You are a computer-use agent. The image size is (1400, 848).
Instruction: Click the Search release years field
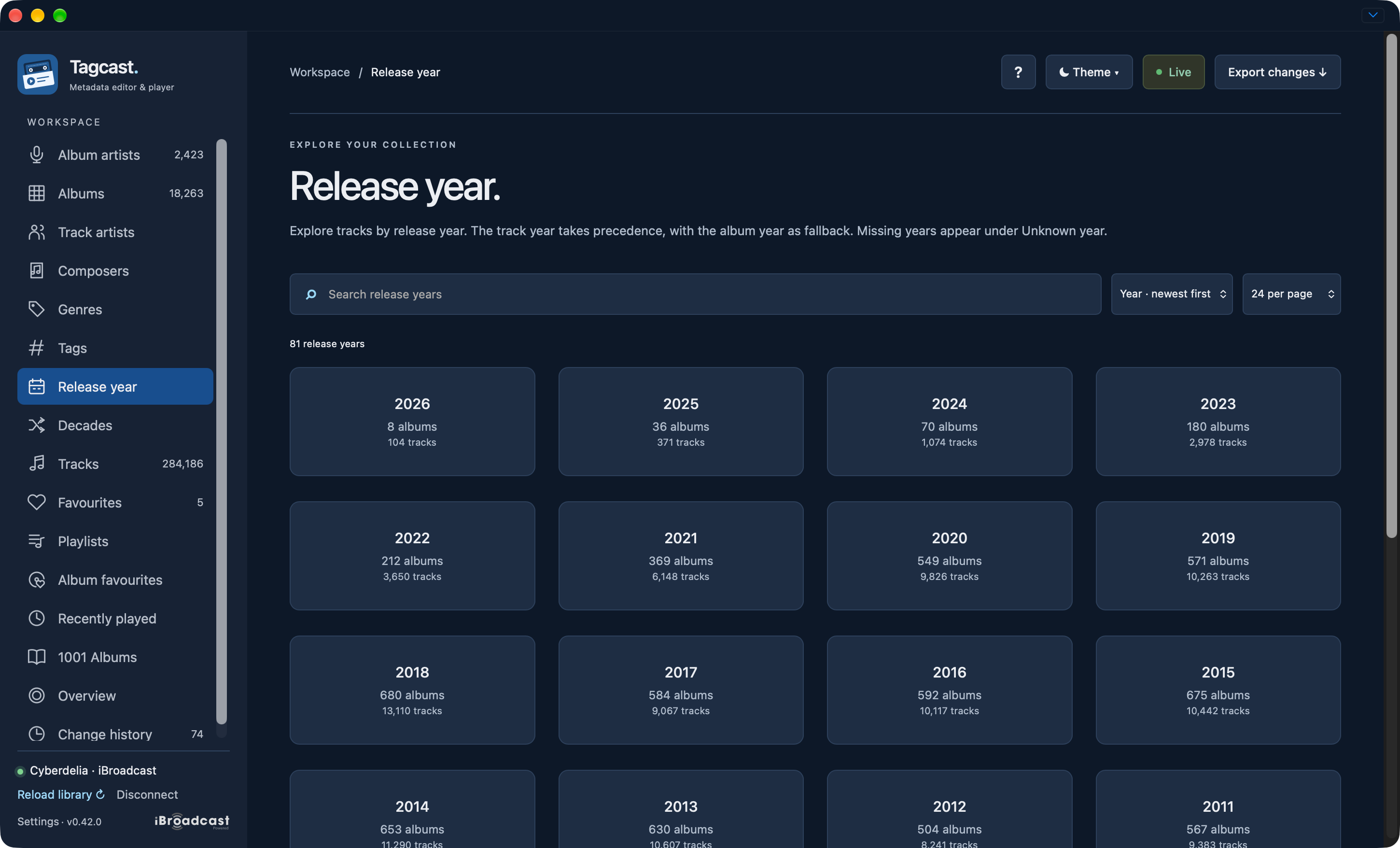(x=696, y=295)
